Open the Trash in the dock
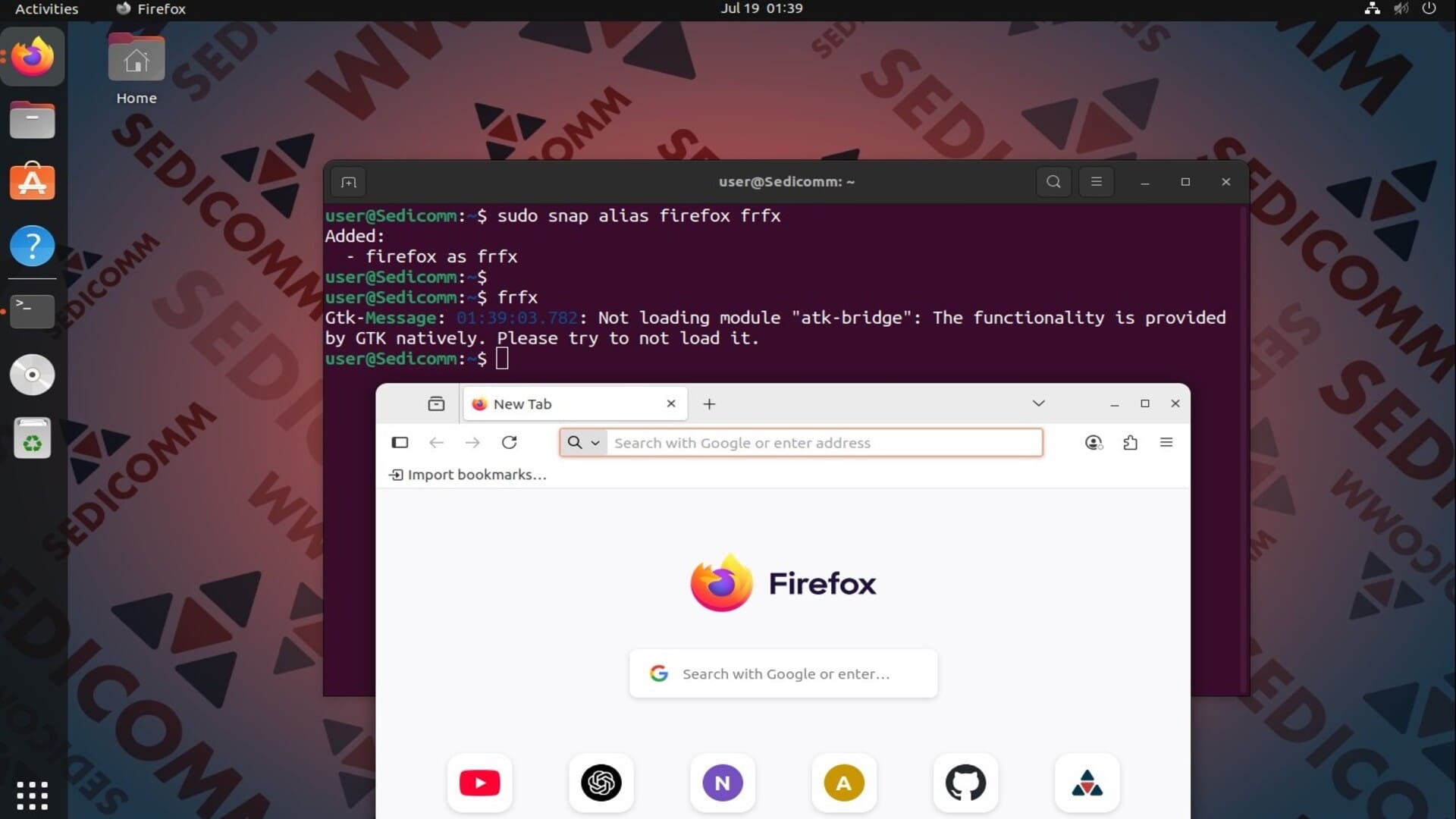This screenshot has width=1456, height=819. [33, 438]
